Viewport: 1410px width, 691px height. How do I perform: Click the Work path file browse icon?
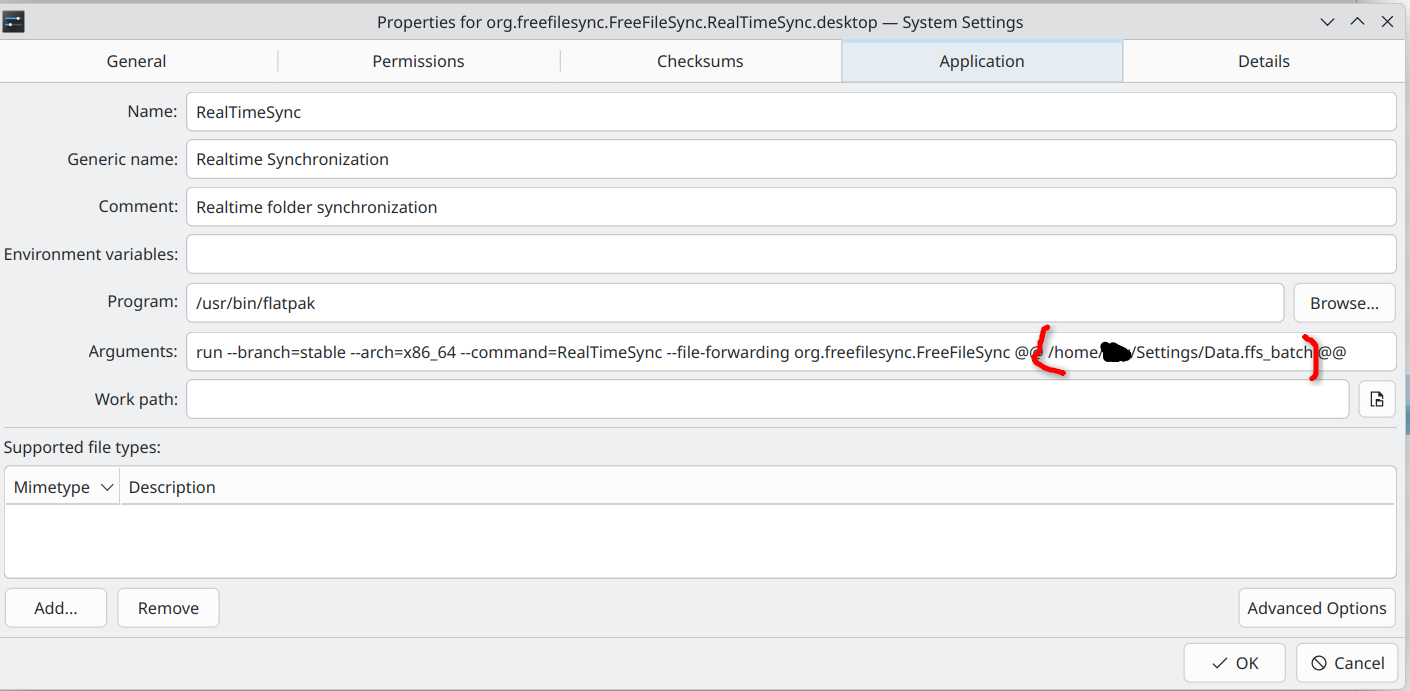pyautogui.click(x=1377, y=399)
